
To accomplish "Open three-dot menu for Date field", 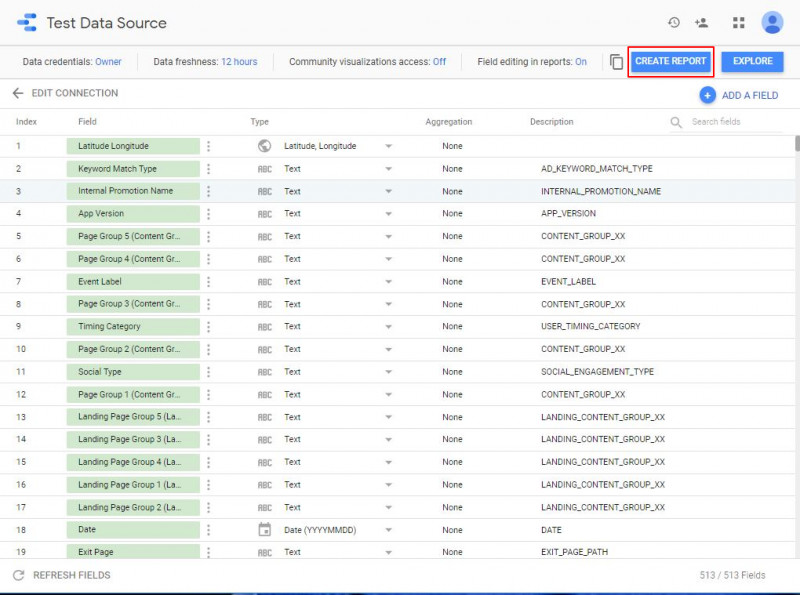I will [209, 530].
